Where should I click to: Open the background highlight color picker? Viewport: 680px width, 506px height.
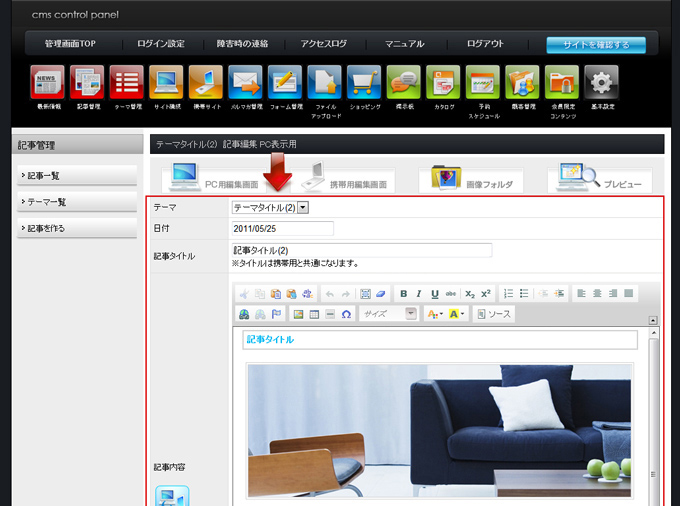[x=457, y=314]
